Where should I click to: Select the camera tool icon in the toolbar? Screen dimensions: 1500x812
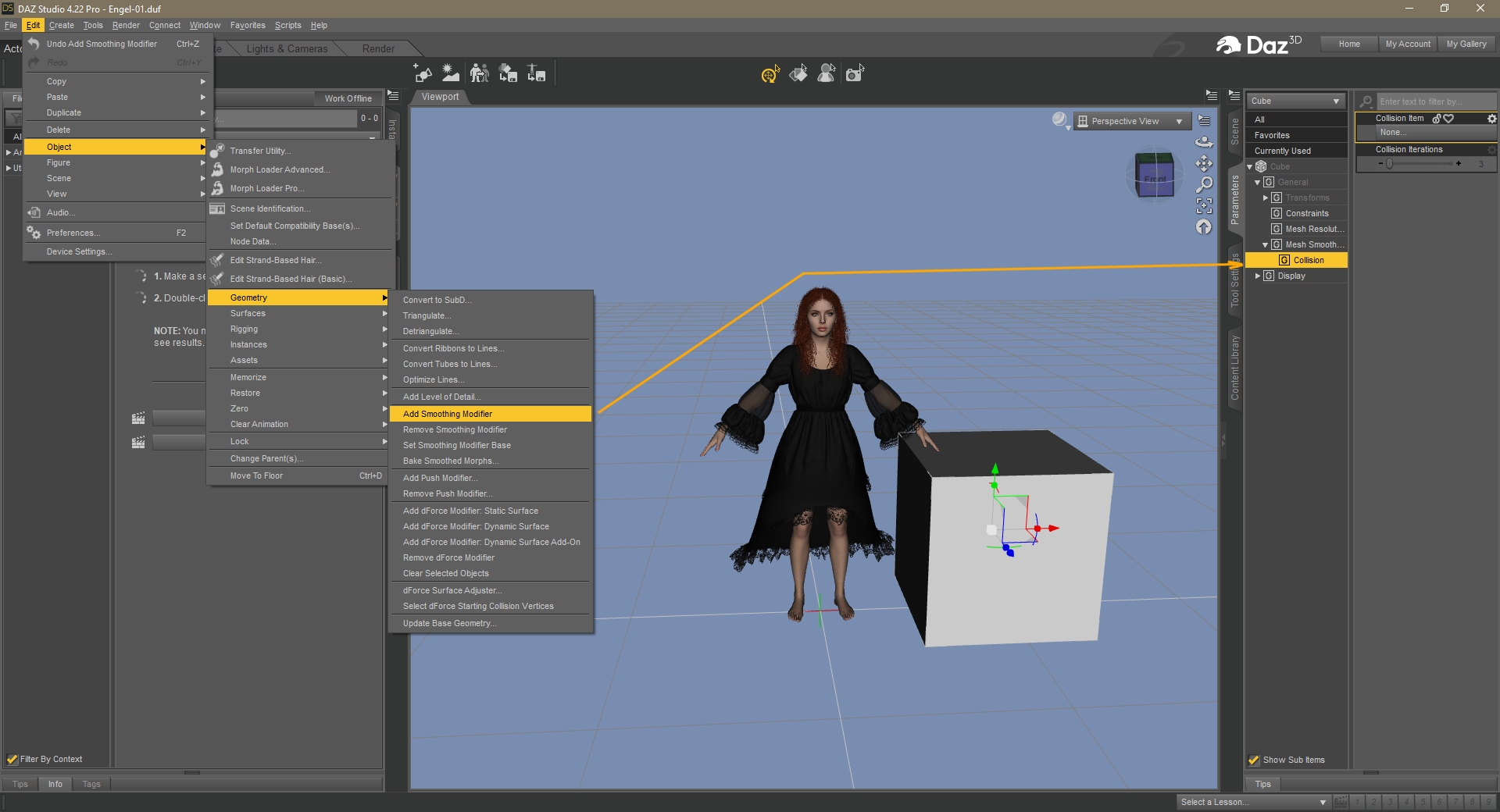pyautogui.click(x=855, y=73)
